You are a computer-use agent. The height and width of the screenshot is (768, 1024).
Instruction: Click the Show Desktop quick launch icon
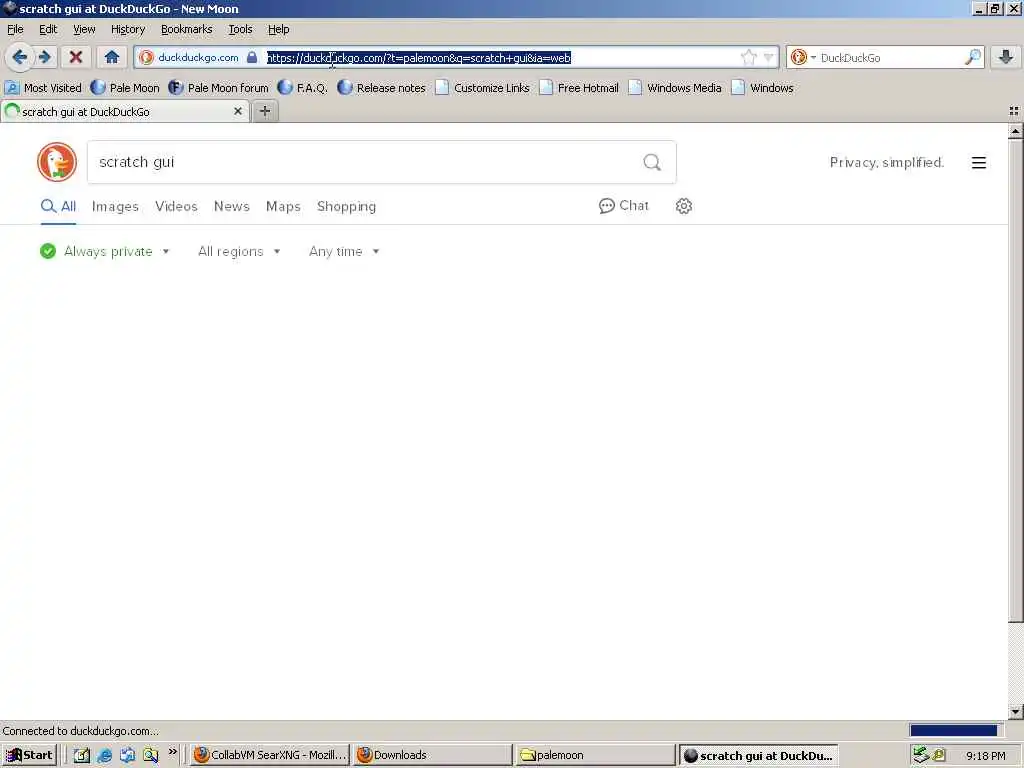82,756
